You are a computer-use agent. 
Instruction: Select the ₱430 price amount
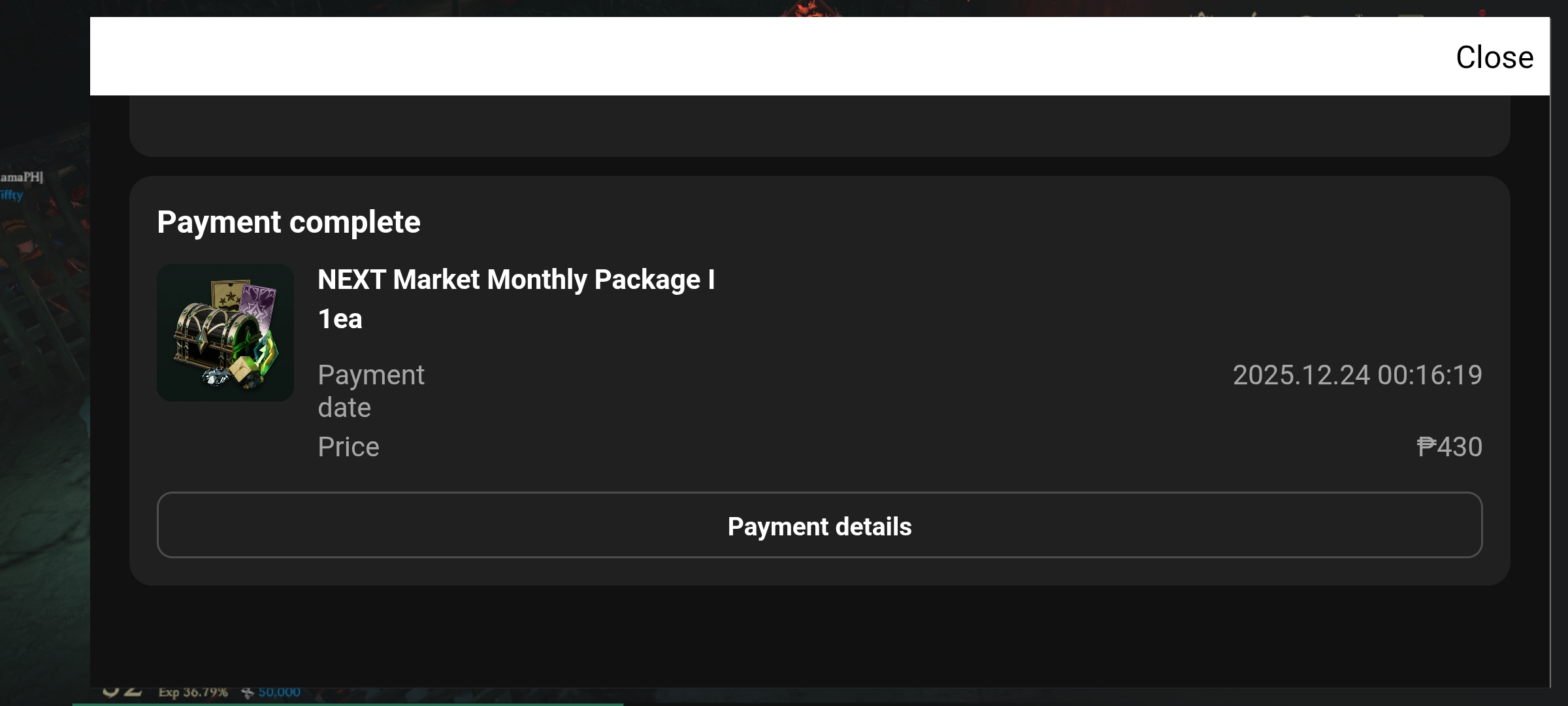coord(1449,447)
